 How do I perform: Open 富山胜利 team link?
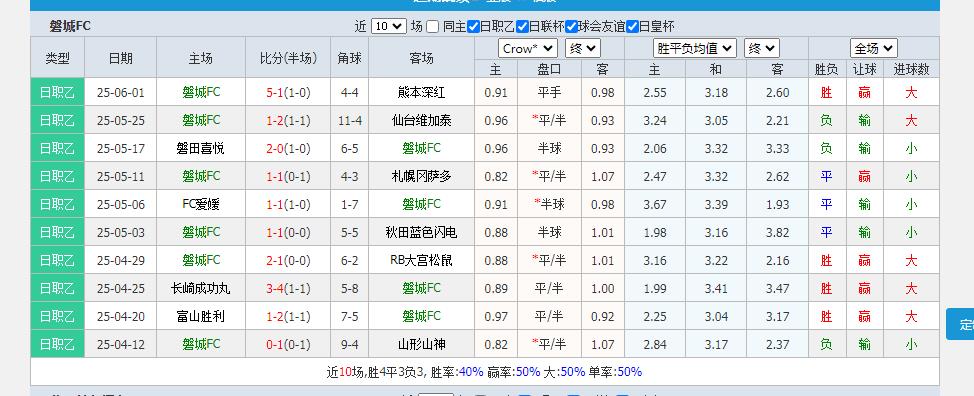(x=201, y=317)
